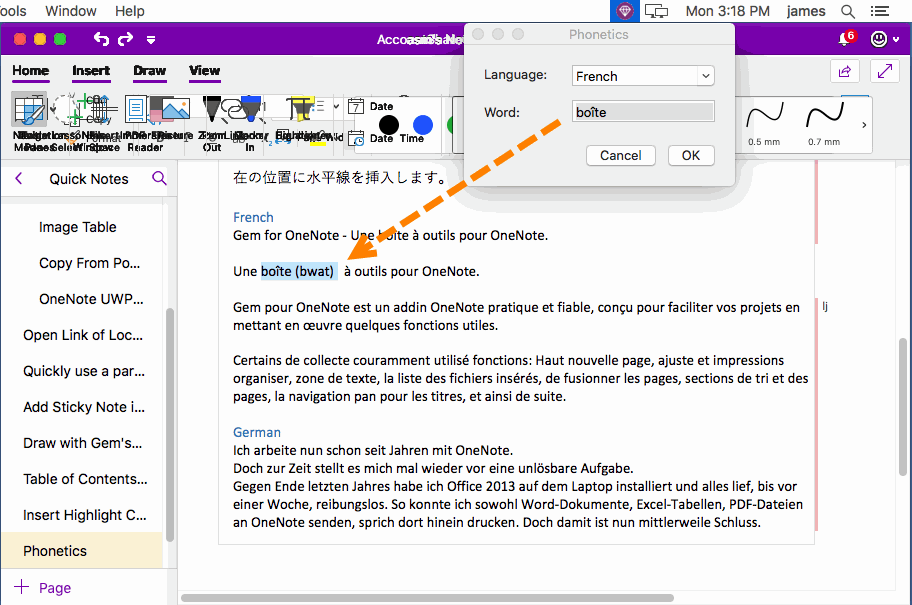Click the Picture landscape image icon
Image resolution: width=912 pixels, height=605 pixels.
(176, 109)
